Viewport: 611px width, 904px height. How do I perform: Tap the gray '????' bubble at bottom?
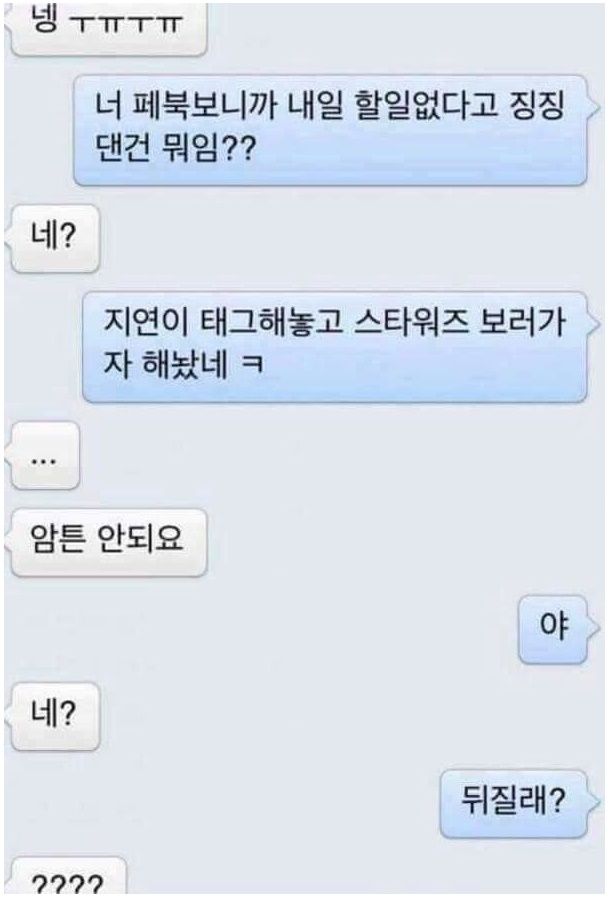[68, 881]
